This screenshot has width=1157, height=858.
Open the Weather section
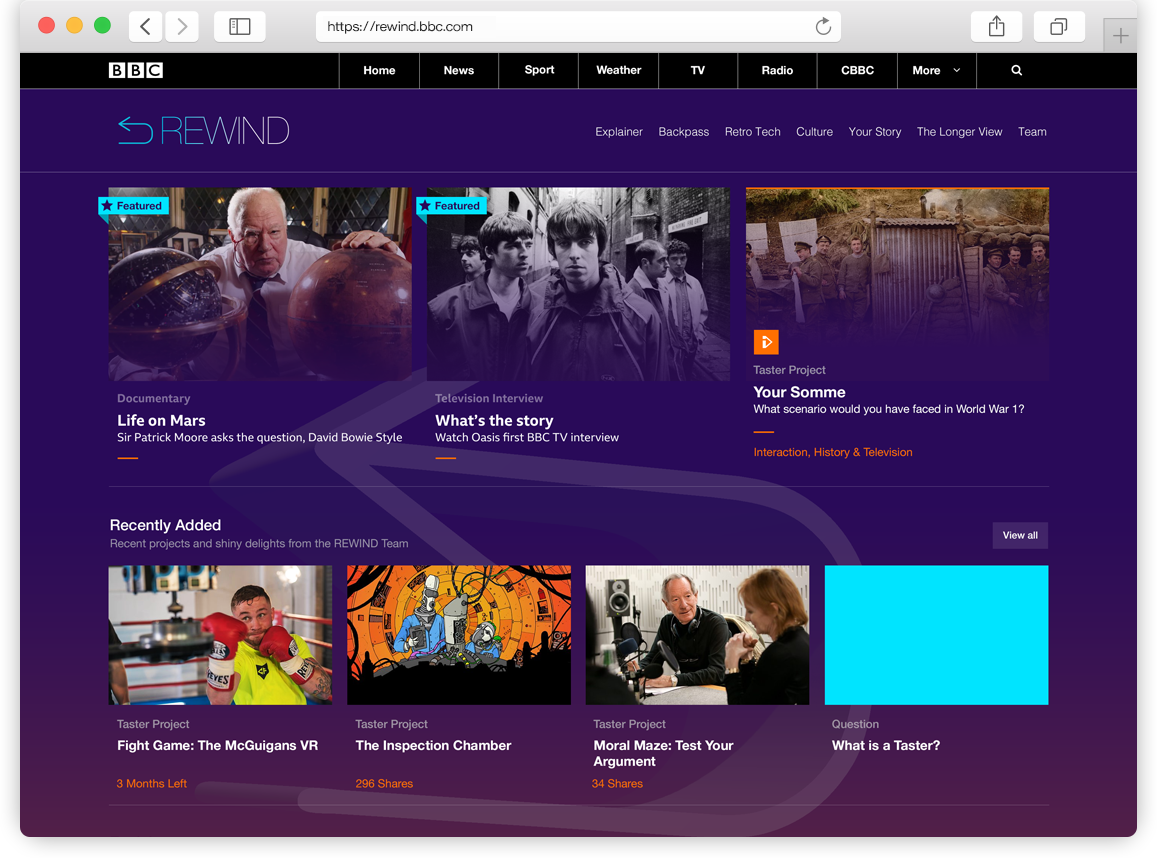point(618,70)
